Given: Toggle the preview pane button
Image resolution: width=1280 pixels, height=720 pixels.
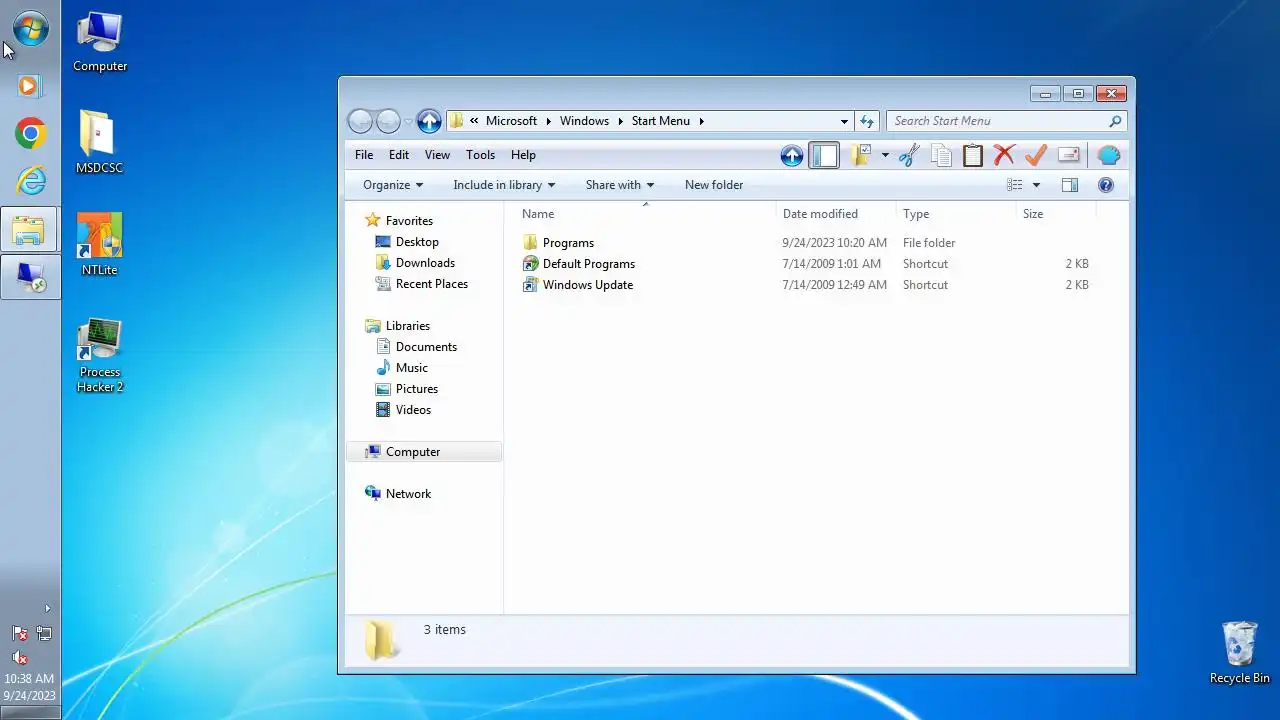Looking at the screenshot, I should point(1070,185).
